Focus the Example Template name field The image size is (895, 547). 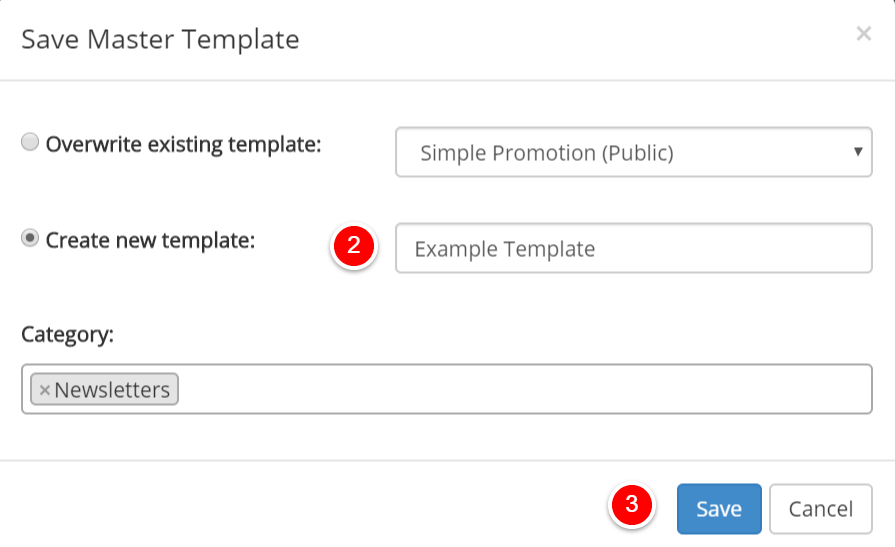(634, 248)
